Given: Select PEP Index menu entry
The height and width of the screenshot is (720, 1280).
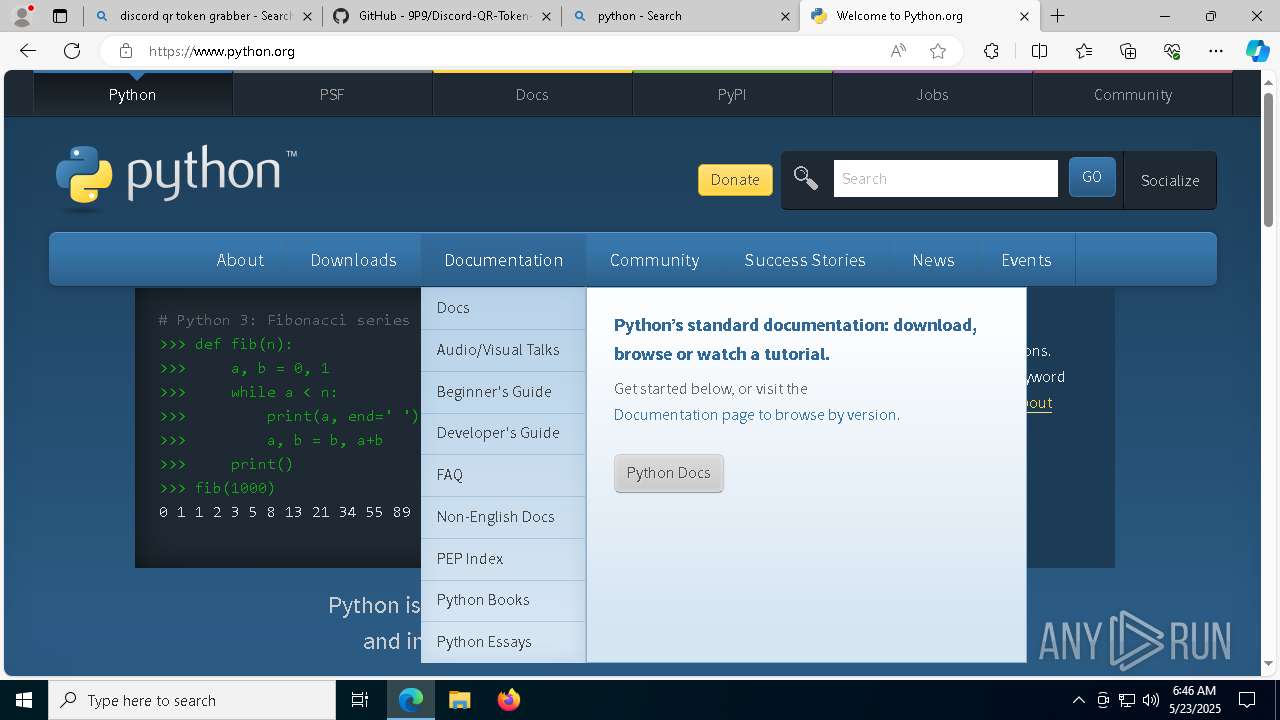Looking at the screenshot, I should [503, 559].
